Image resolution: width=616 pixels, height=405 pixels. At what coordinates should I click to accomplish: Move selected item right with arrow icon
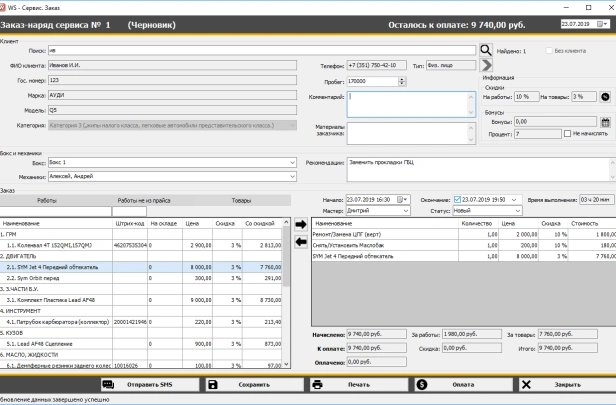pyautogui.click(x=302, y=225)
